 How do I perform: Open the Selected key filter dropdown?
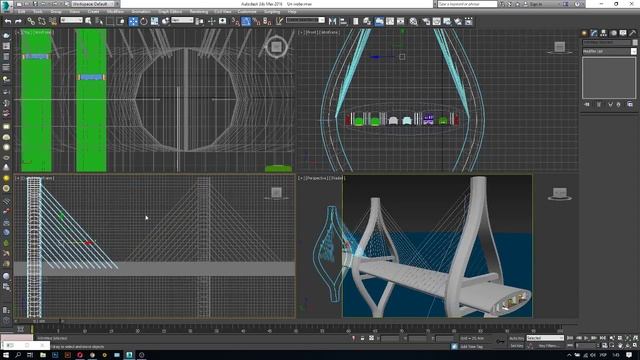pyautogui.click(x=545, y=338)
